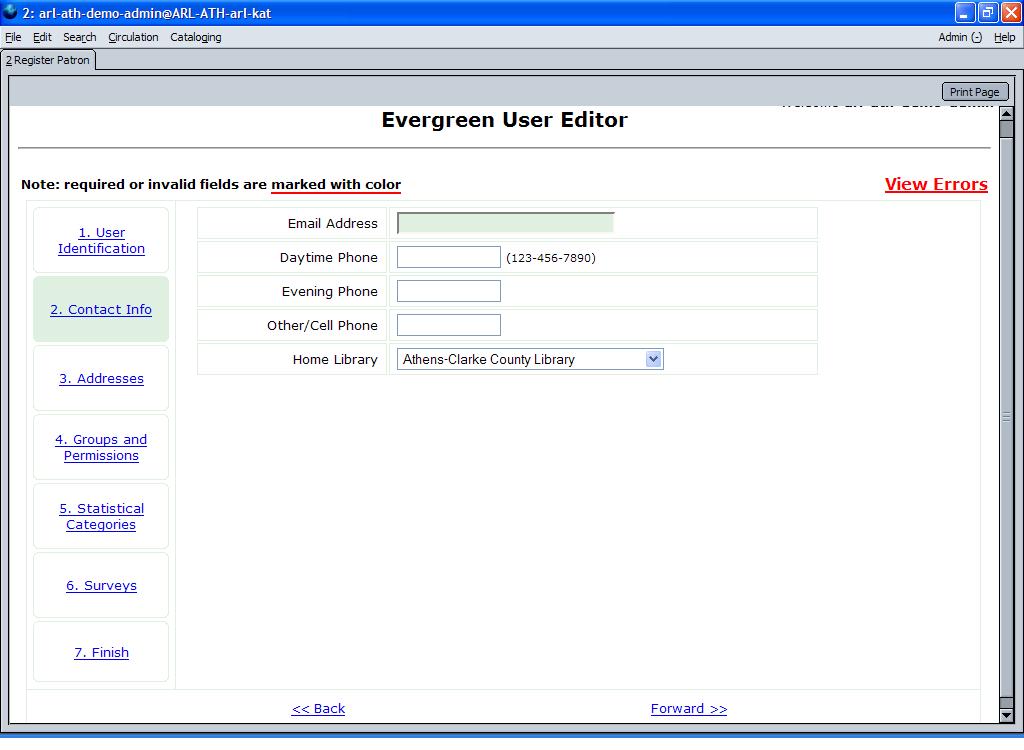1024x750 pixels.
Task: Open the Cataloging menu
Action: [196, 37]
